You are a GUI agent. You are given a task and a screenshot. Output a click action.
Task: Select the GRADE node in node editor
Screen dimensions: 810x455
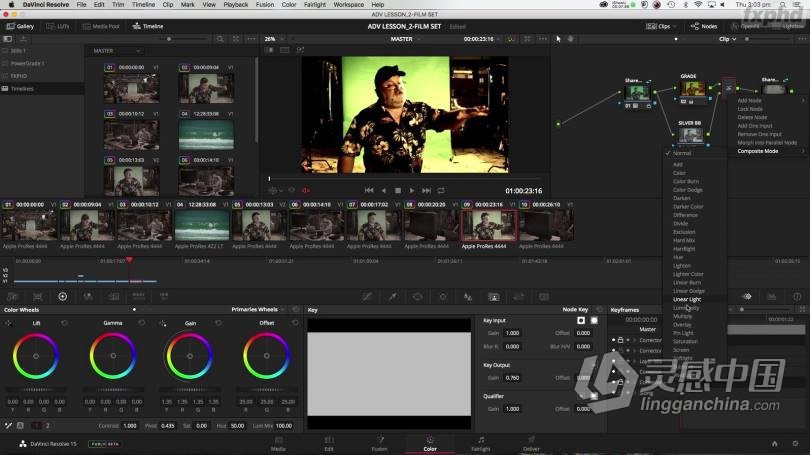(x=690, y=89)
